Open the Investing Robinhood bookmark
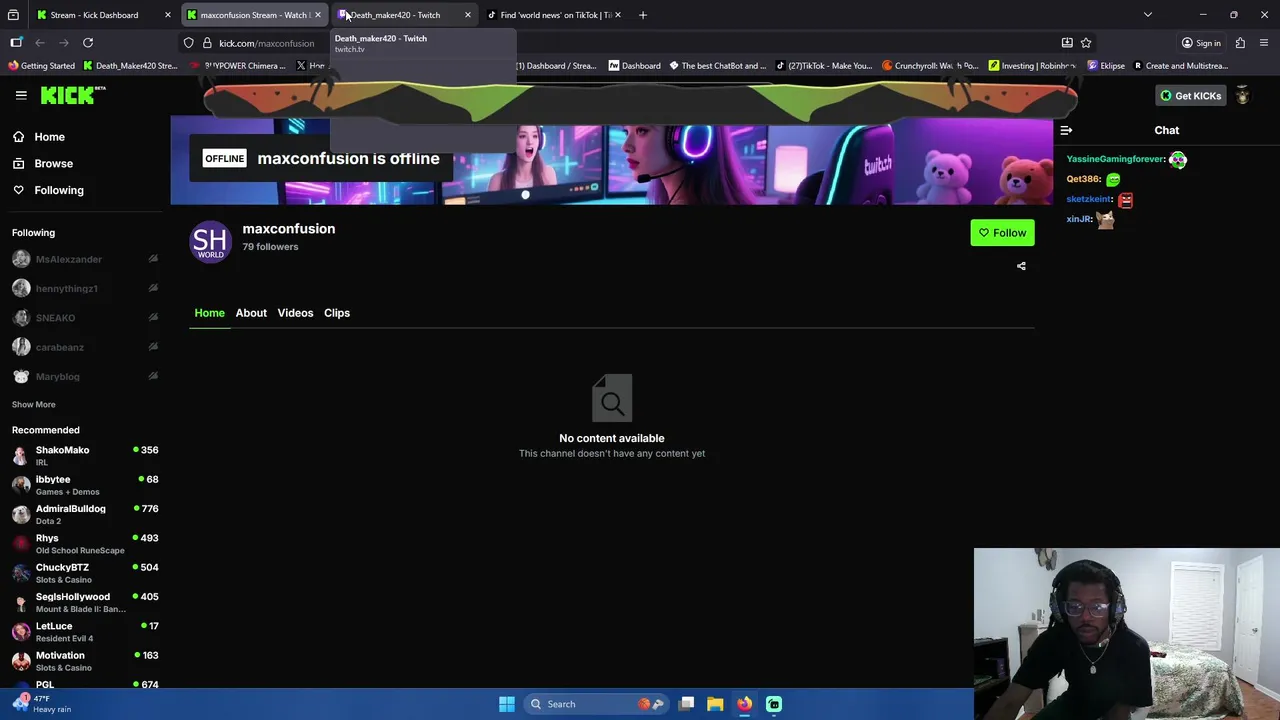Image resolution: width=1280 pixels, height=720 pixels. click(x=1032, y=66)
